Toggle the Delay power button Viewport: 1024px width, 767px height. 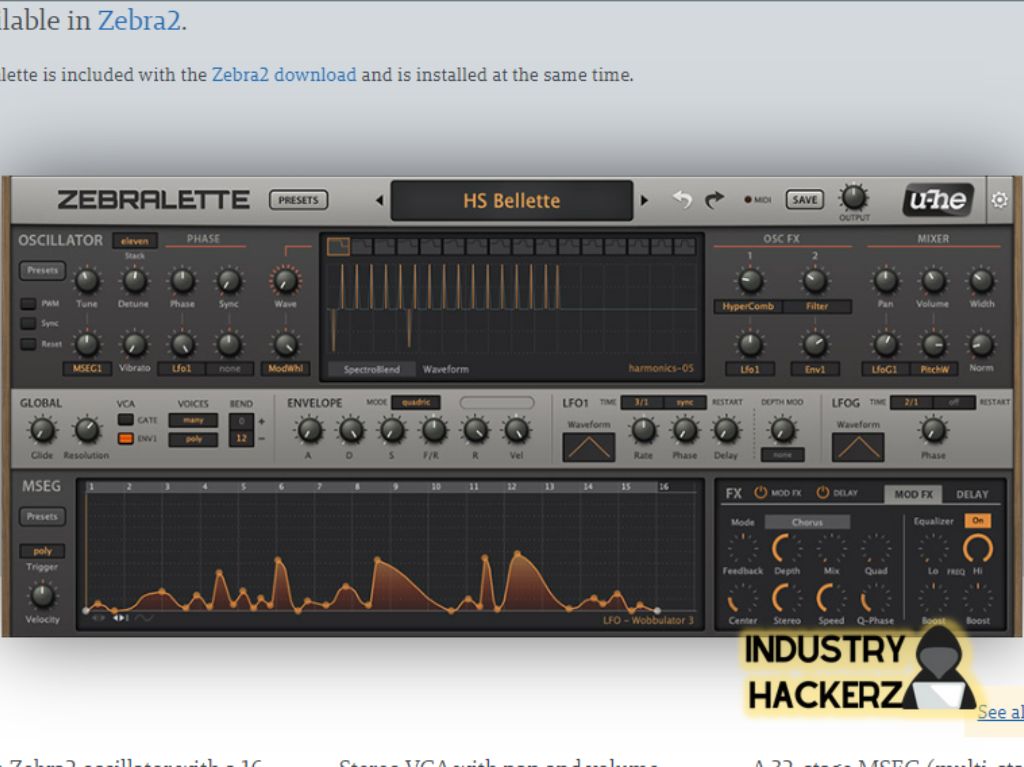(822, 493)
